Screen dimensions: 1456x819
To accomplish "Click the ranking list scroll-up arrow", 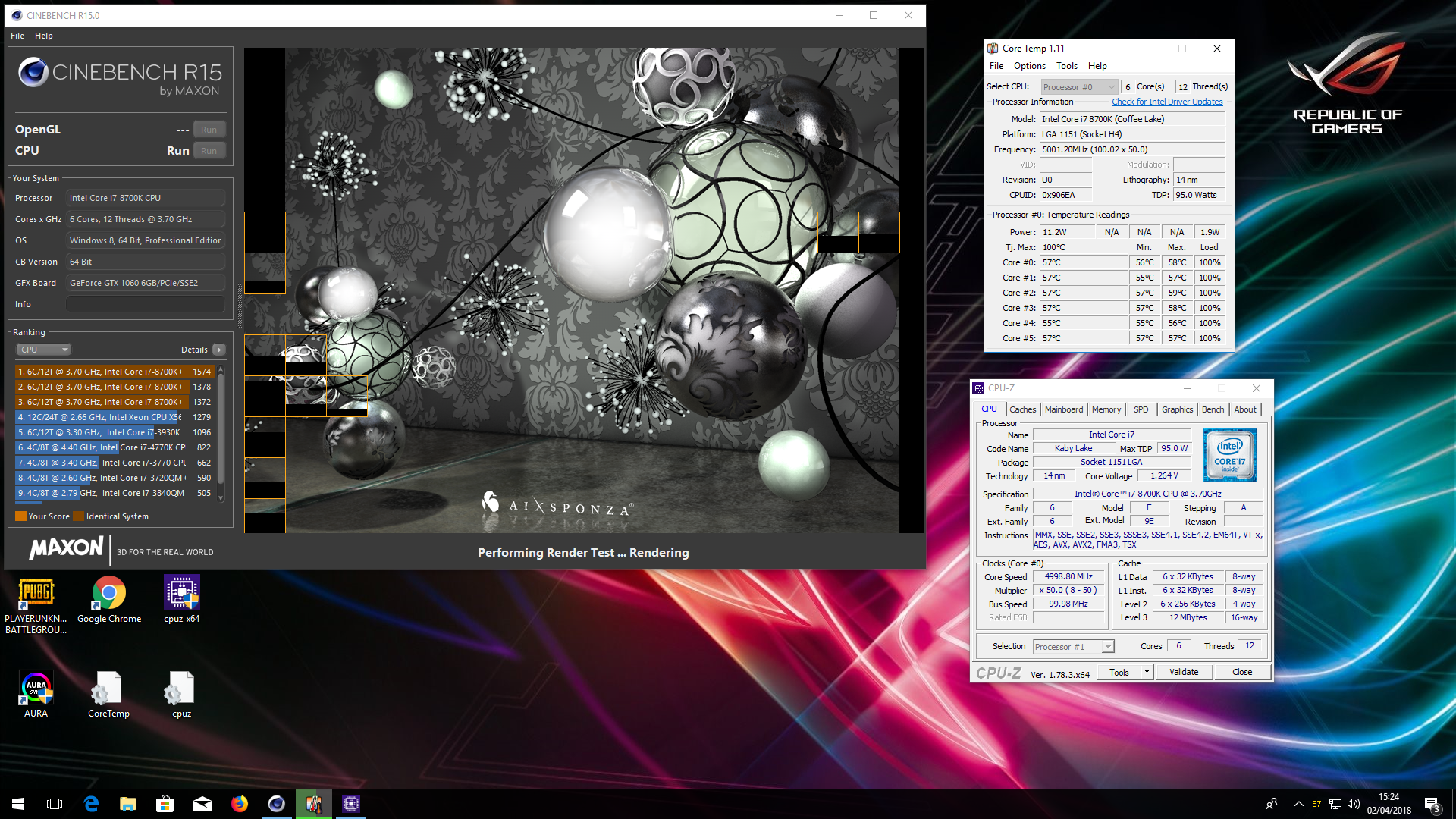I will pos(221,369).
